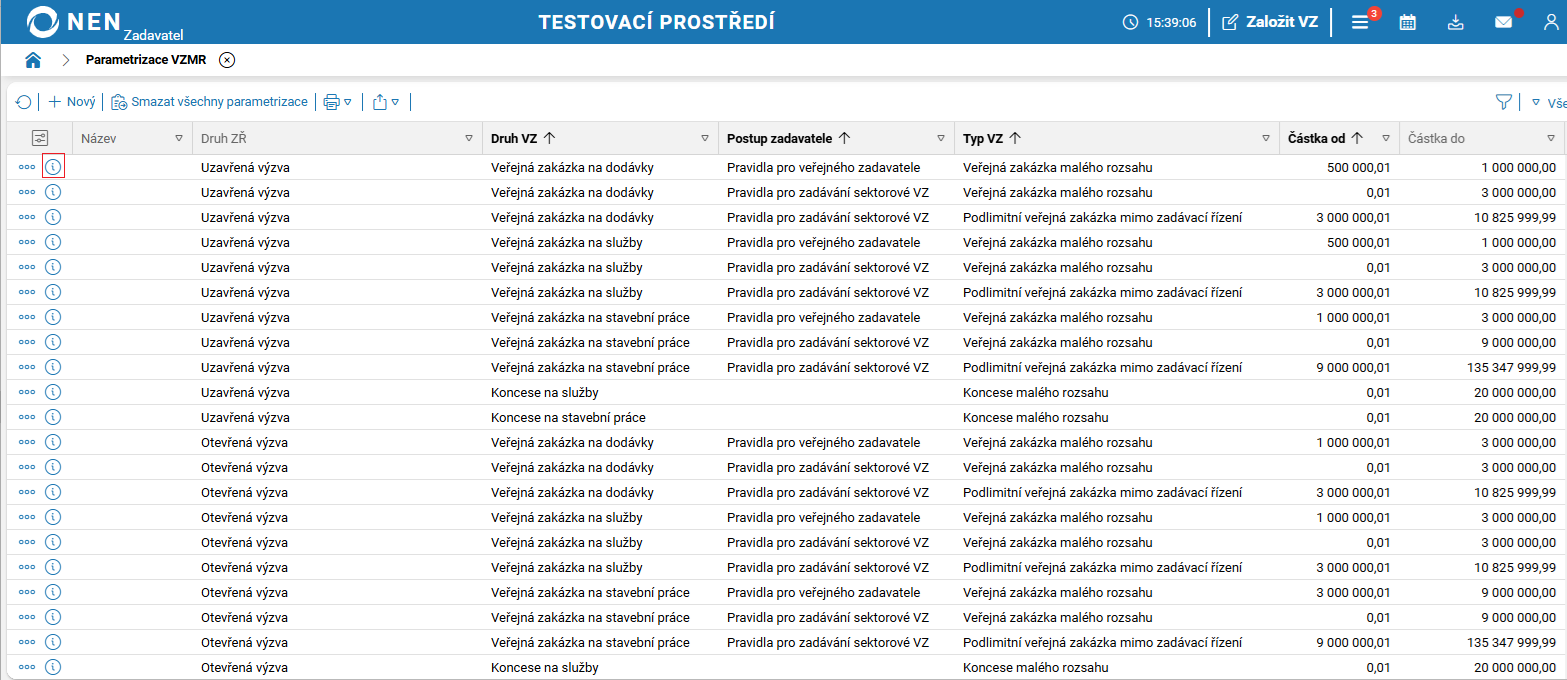Click the info icon on the first table row

click(52, 166)
